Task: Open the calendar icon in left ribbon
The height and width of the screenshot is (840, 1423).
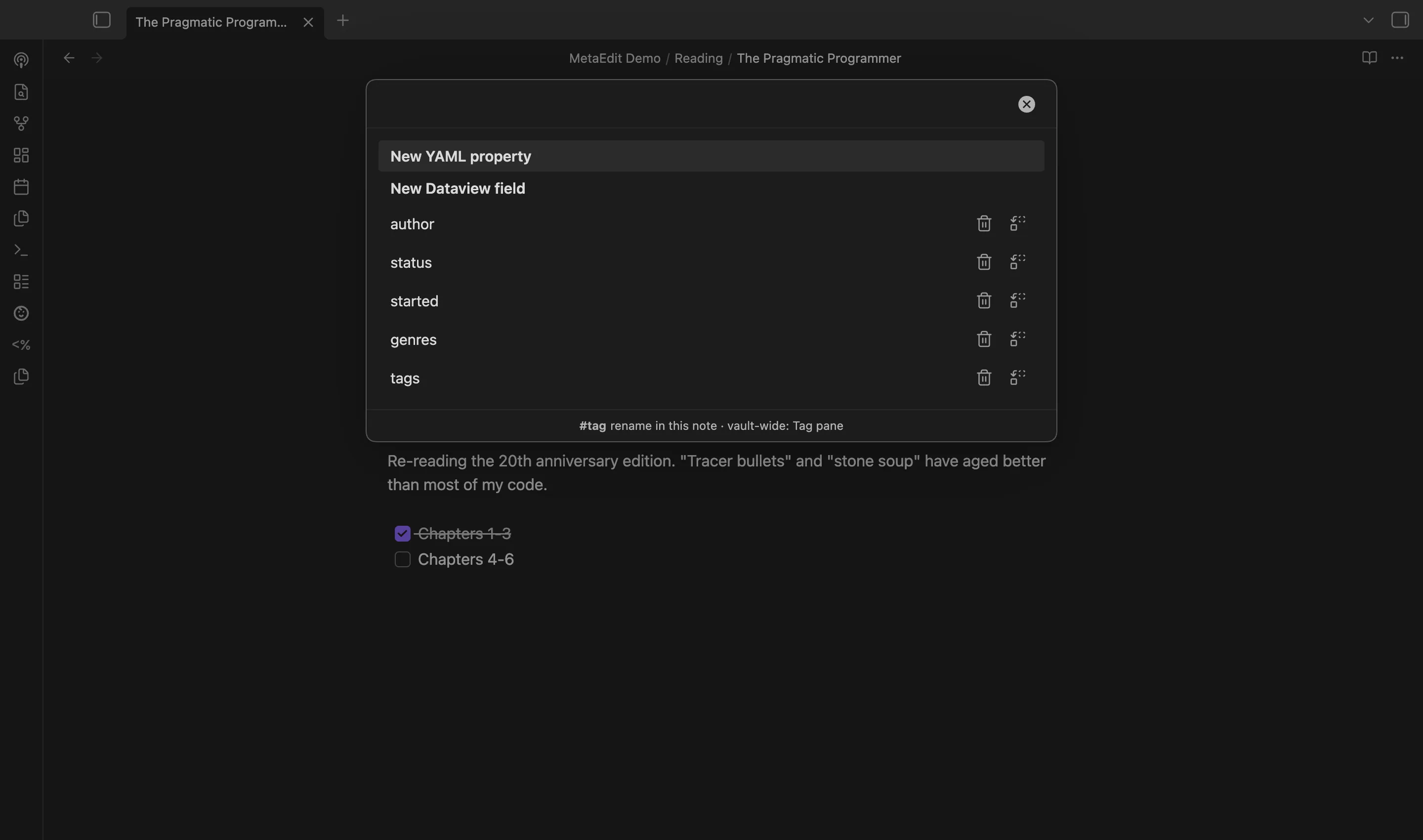Action: click(x=21, y=187)
